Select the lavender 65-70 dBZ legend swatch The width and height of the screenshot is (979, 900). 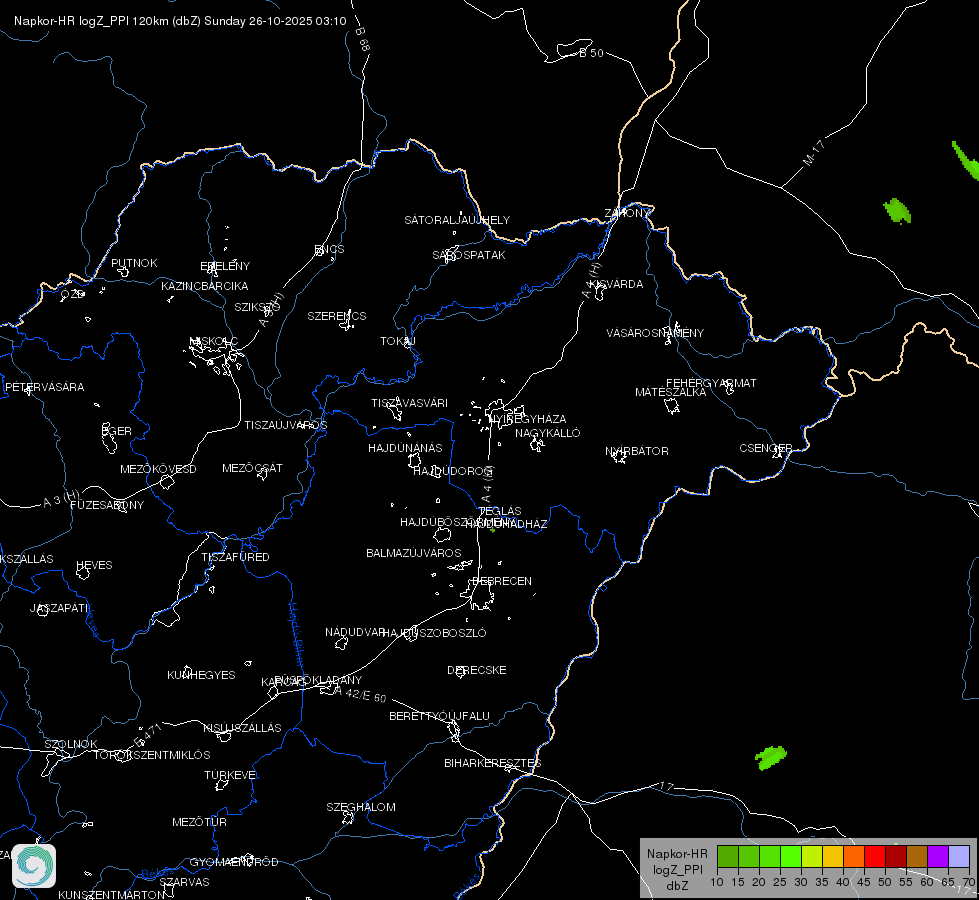point(958,856)
